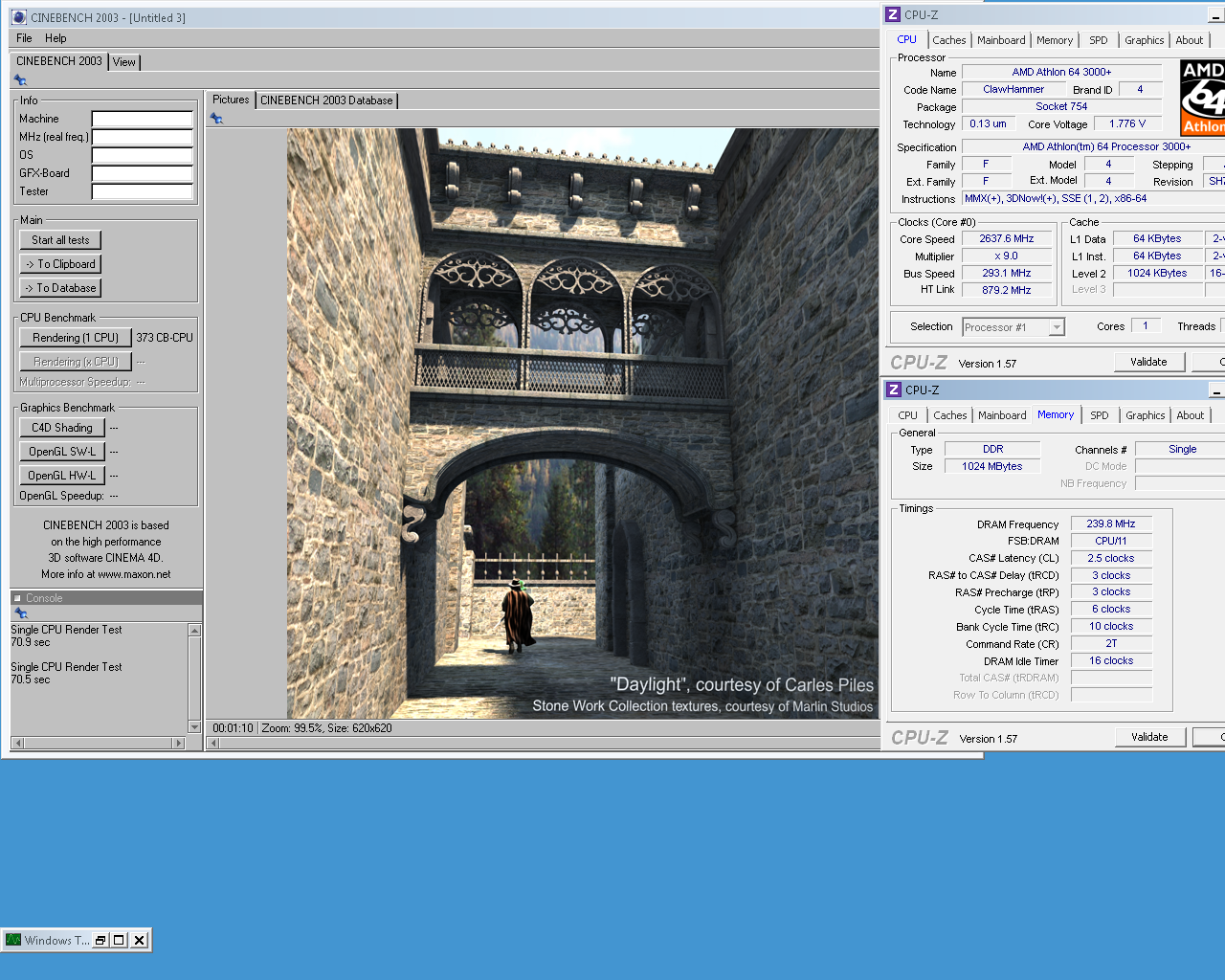The height and width of the screenshot is (980, 1225).
Task: Open the File menu
Action: coord(24,38)
